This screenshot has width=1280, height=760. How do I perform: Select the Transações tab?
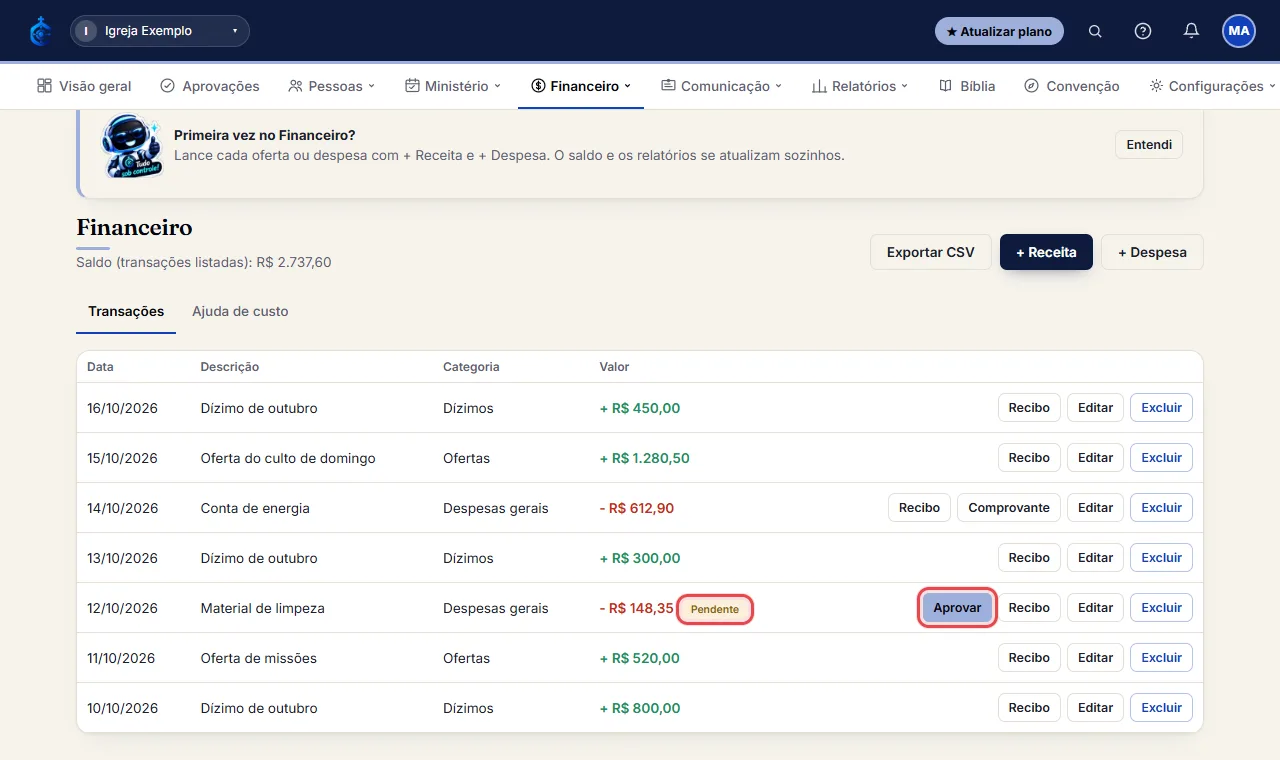tap(126, 311)
